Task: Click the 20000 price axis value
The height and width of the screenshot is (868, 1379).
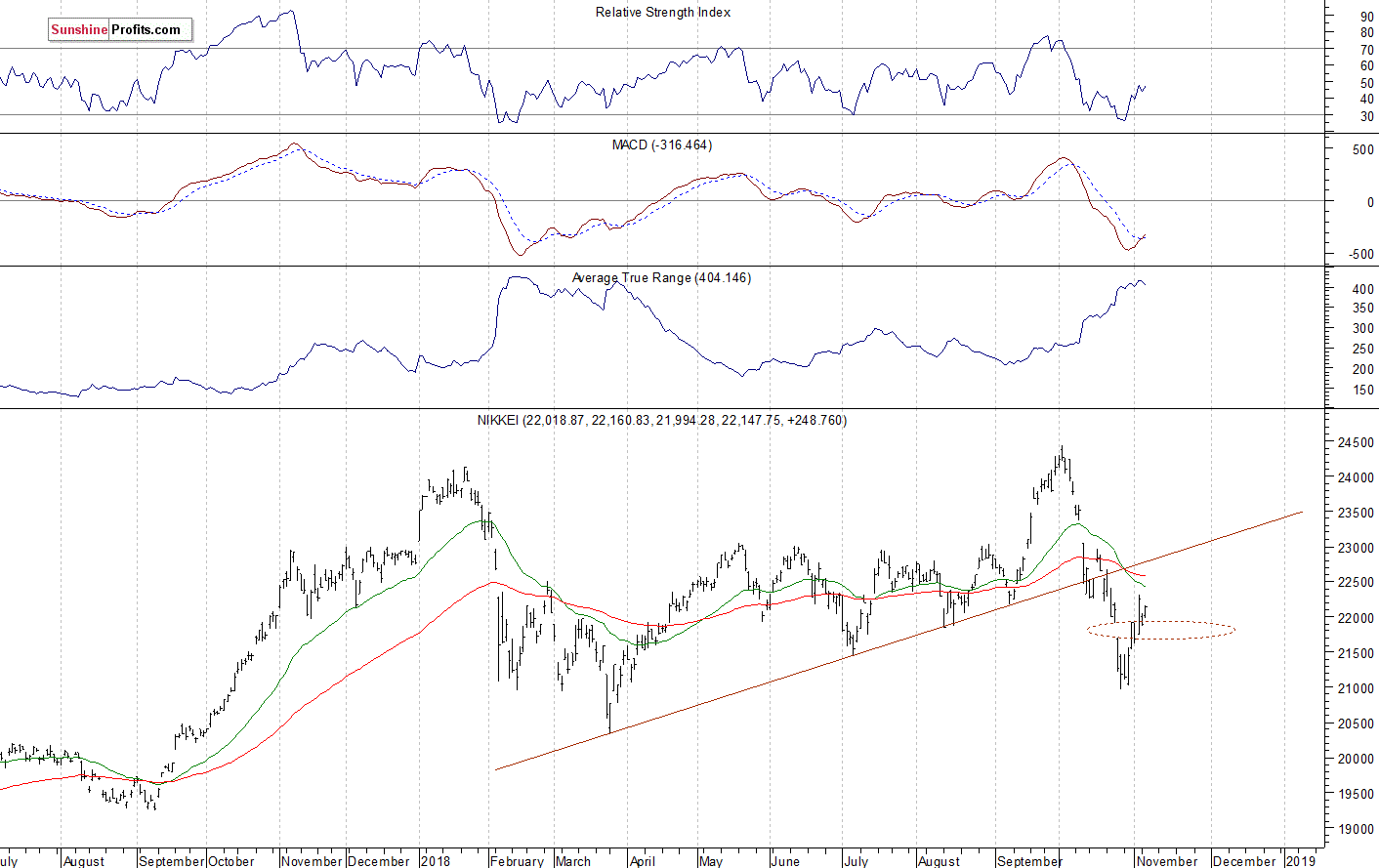Action: click(1354, 759)
